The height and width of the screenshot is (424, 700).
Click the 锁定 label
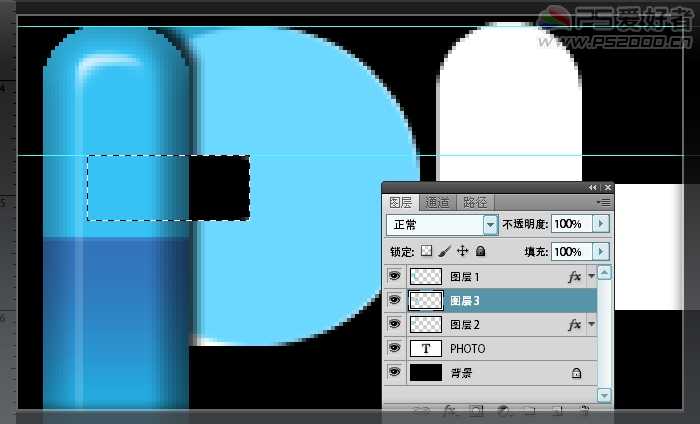402,252
